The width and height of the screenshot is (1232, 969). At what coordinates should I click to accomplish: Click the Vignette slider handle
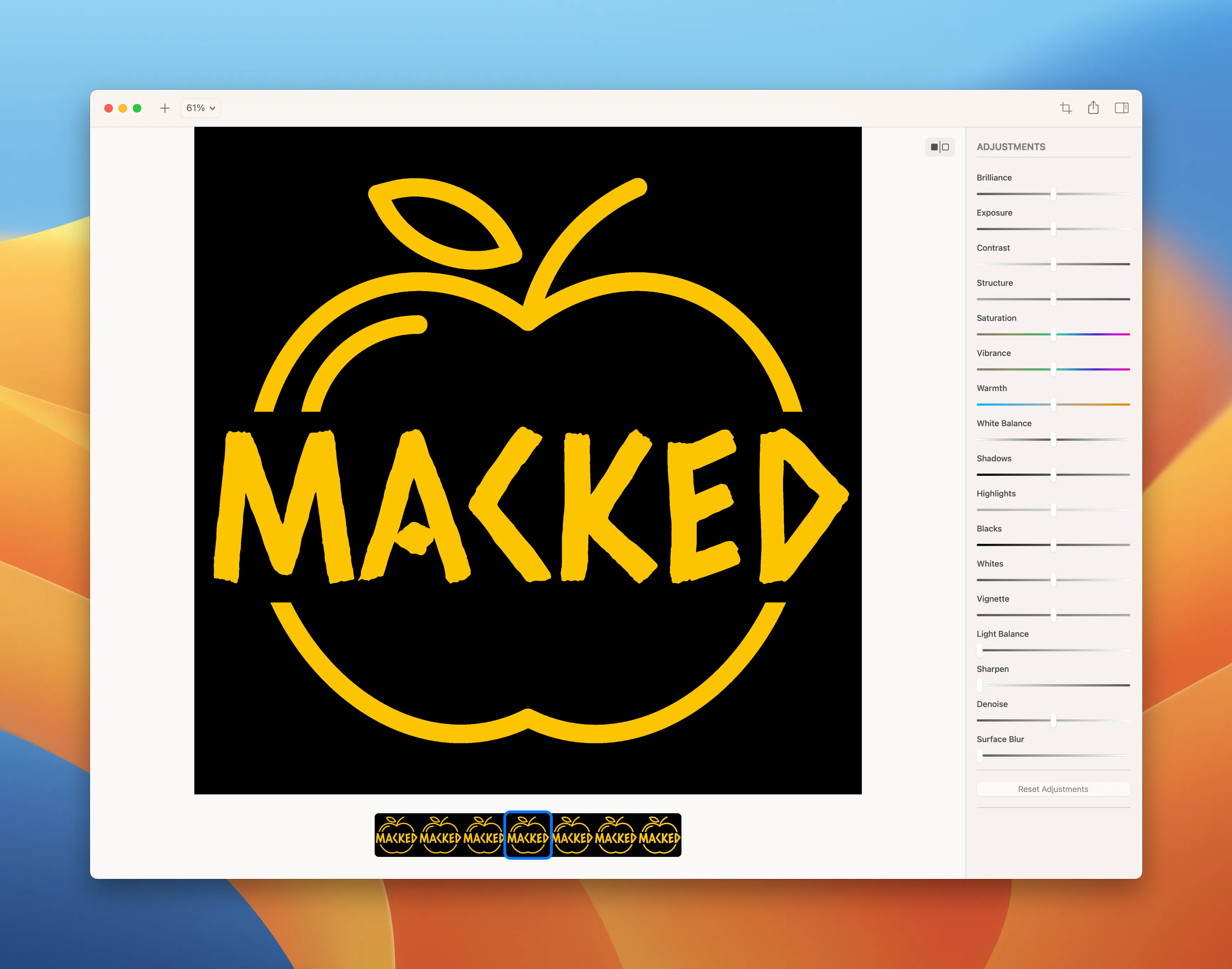[x=1053, y=615]
